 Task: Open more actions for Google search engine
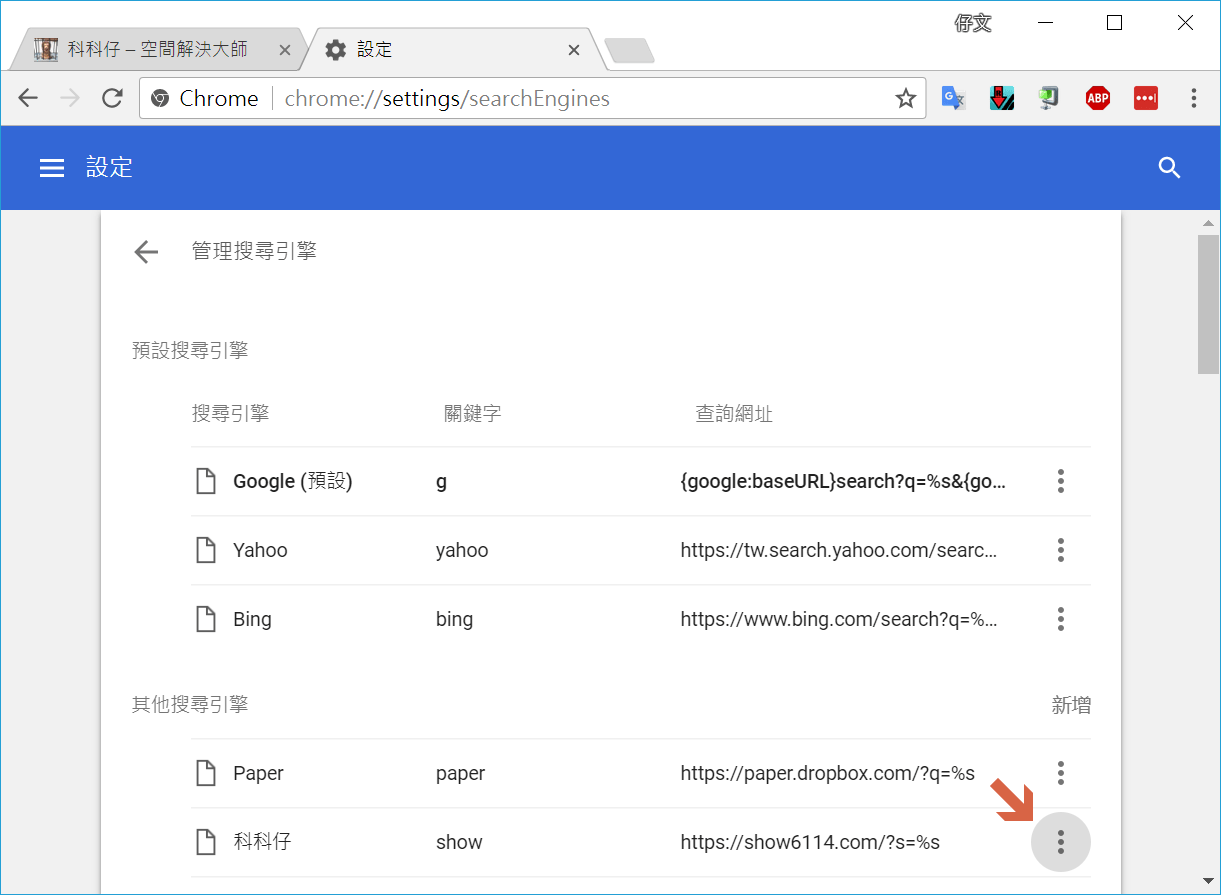coord(1060,481)
